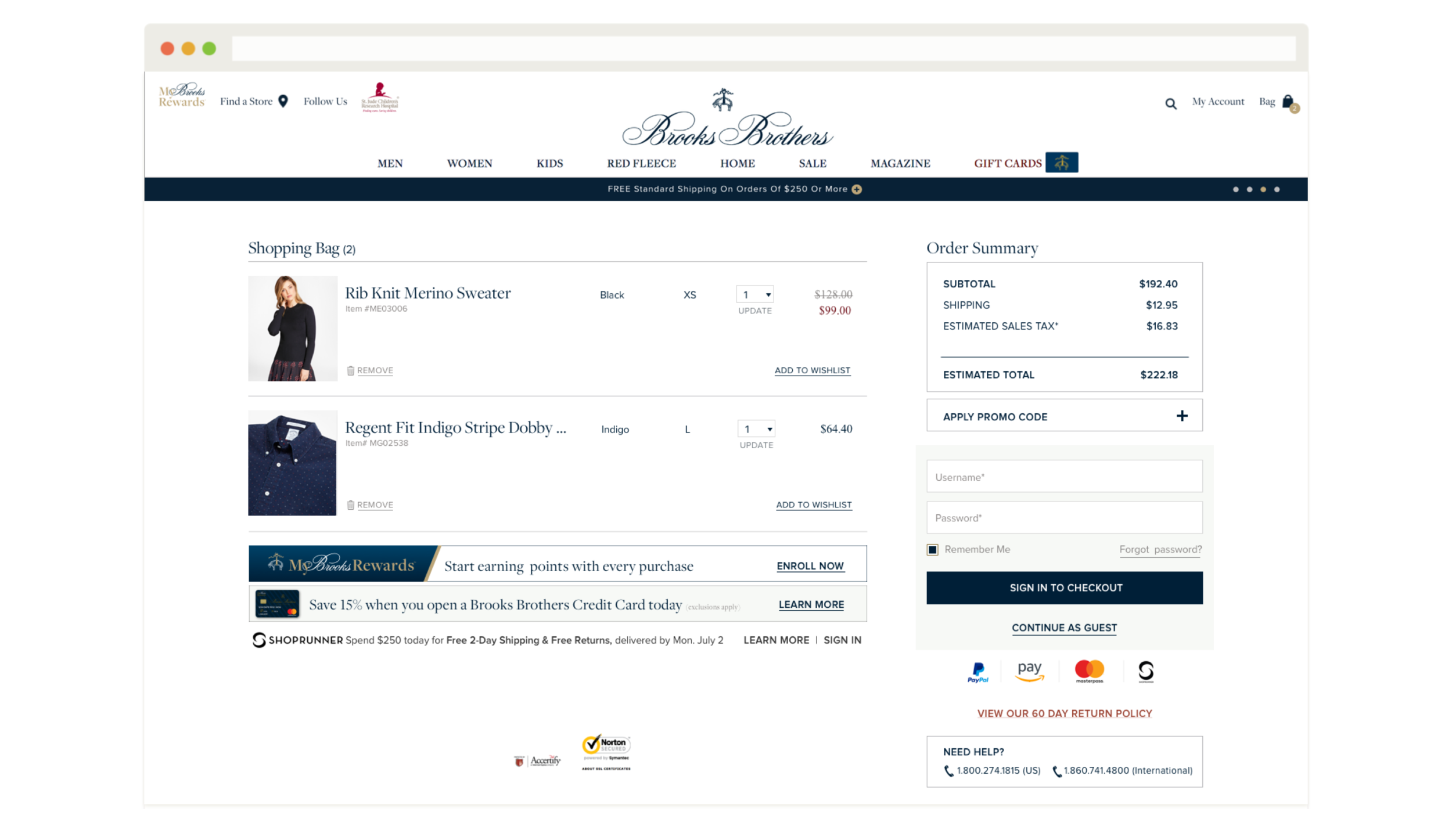Image resolution: width=1452 pixels, height=840 pixels.
Task: Go to third highlighted promo banner dot
Action: coord(1263,190)
